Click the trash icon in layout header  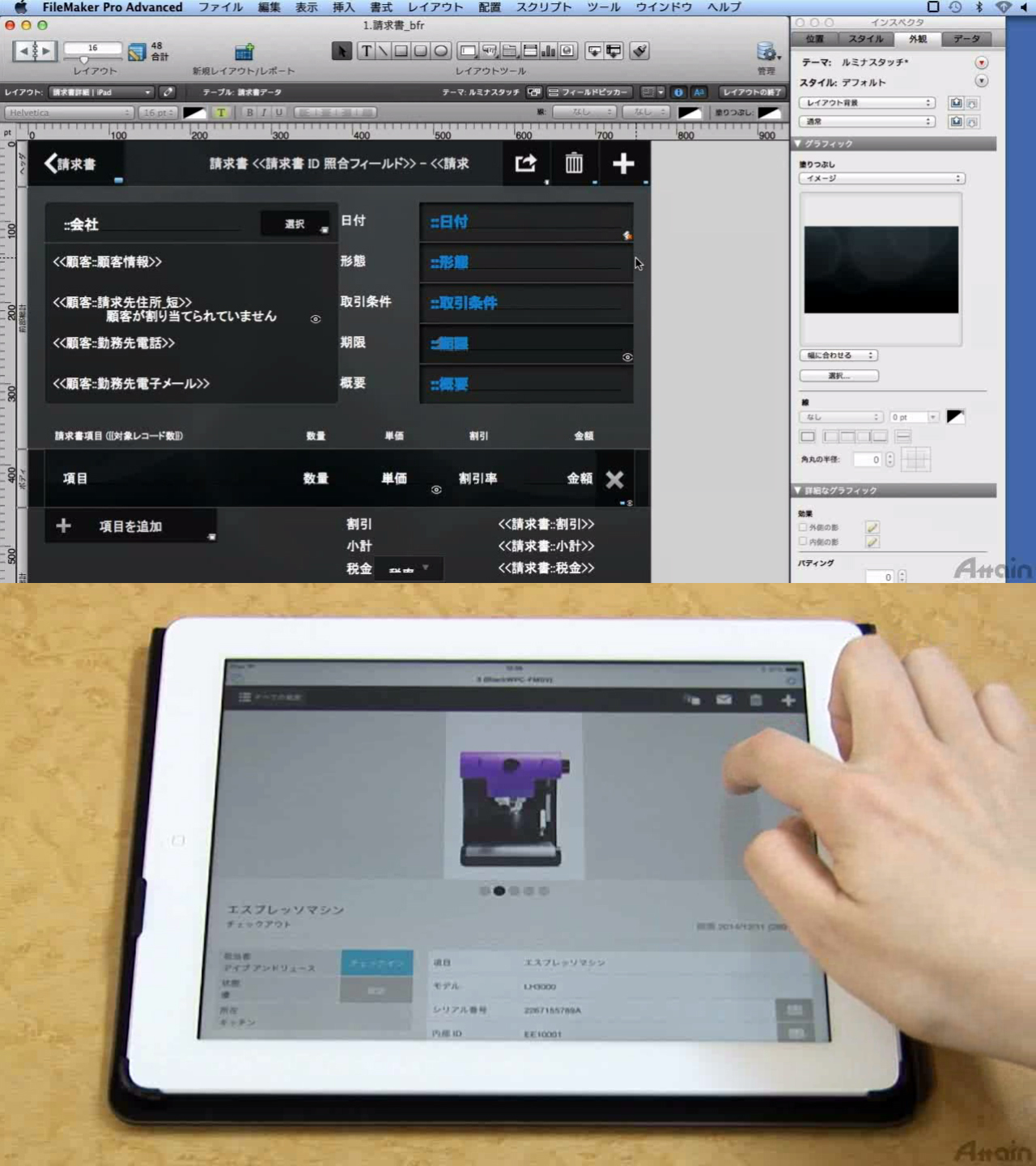coord(574,164)
